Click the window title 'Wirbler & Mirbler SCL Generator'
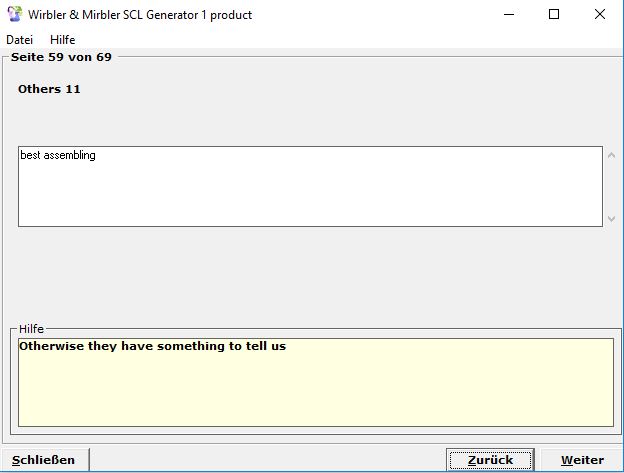Screen dimensions: 624x473 click(140, 15)
